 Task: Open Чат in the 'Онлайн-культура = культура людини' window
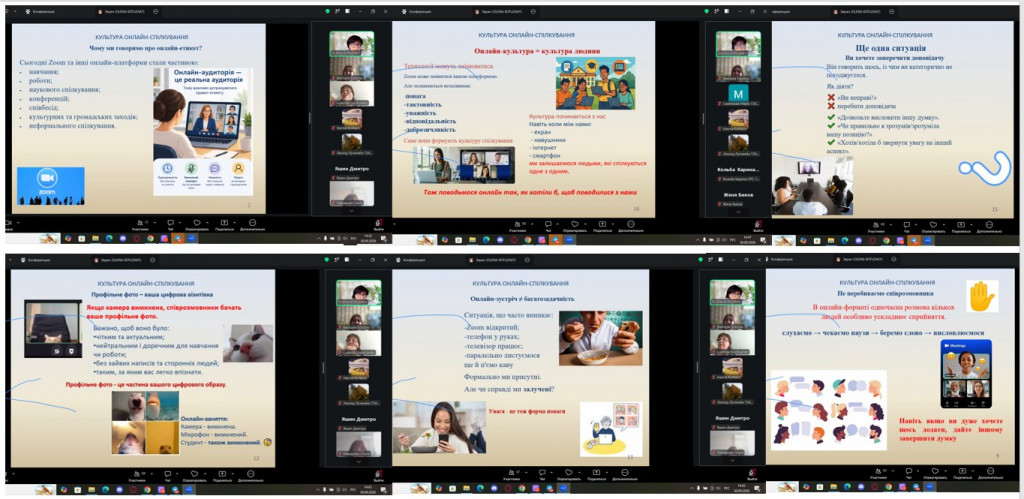pyautogui.click(x=548, y=227)
